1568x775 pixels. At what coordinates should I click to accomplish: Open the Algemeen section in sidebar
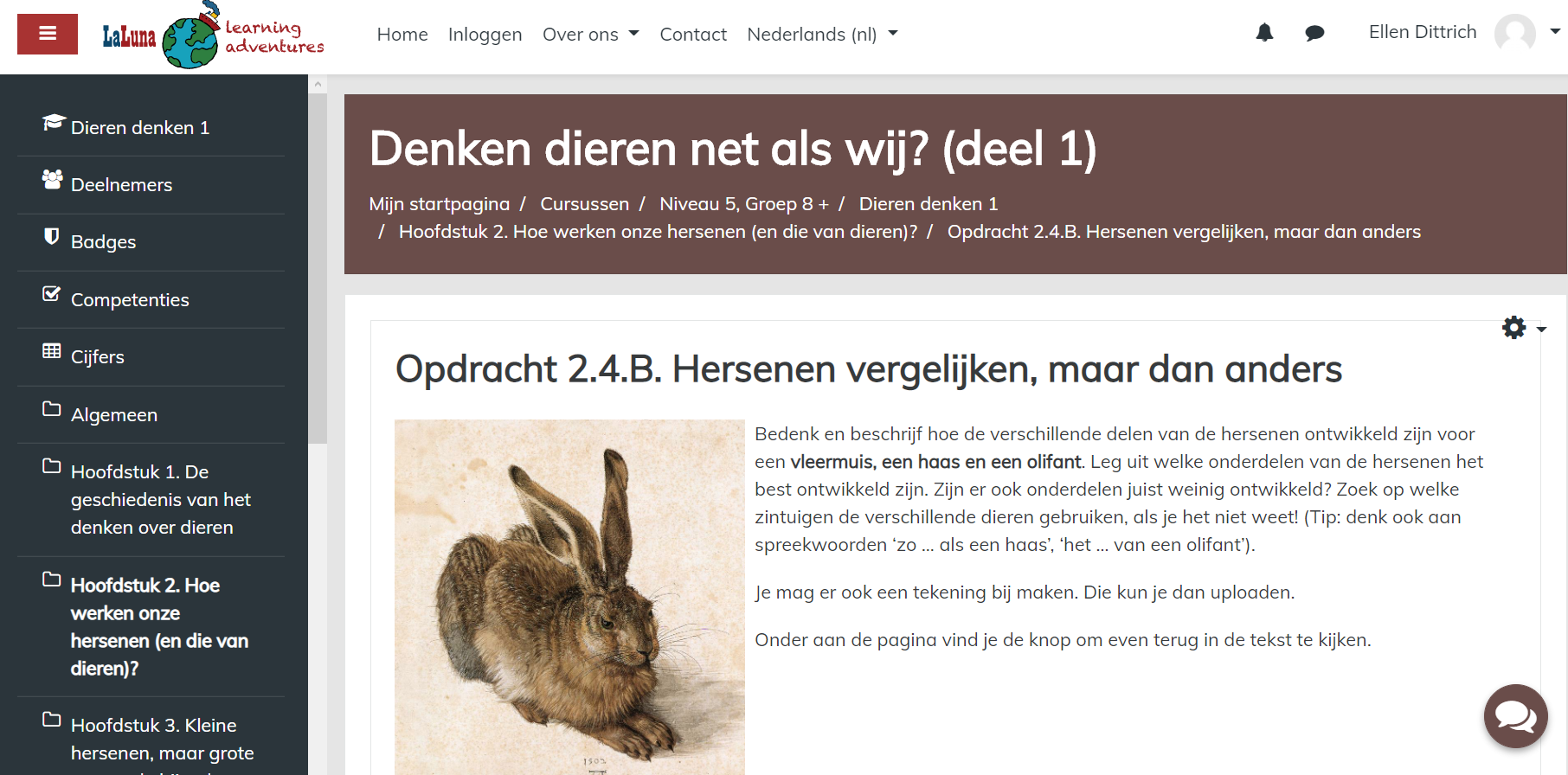(x=114, y=415)
